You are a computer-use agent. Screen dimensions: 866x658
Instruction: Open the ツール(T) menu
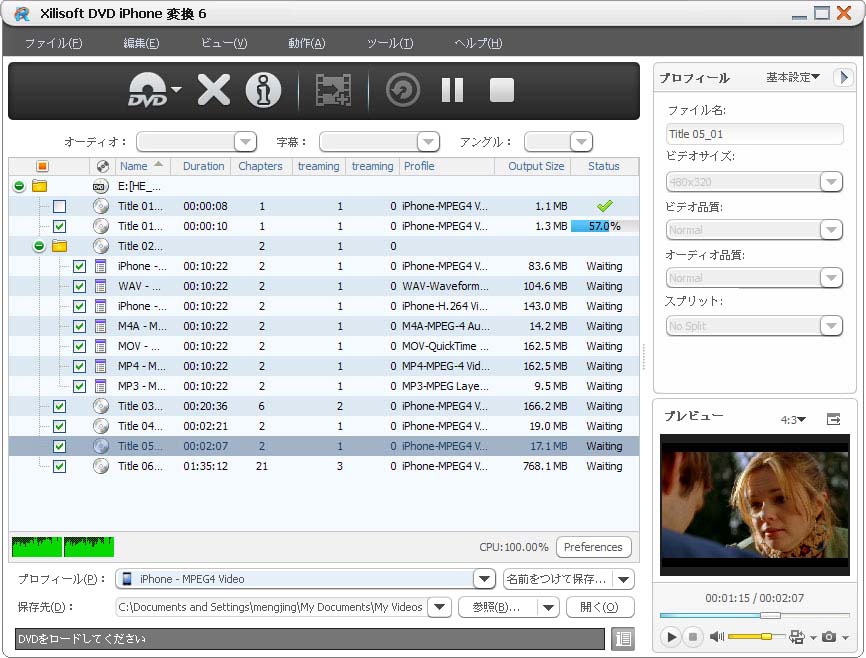[389, 43]
